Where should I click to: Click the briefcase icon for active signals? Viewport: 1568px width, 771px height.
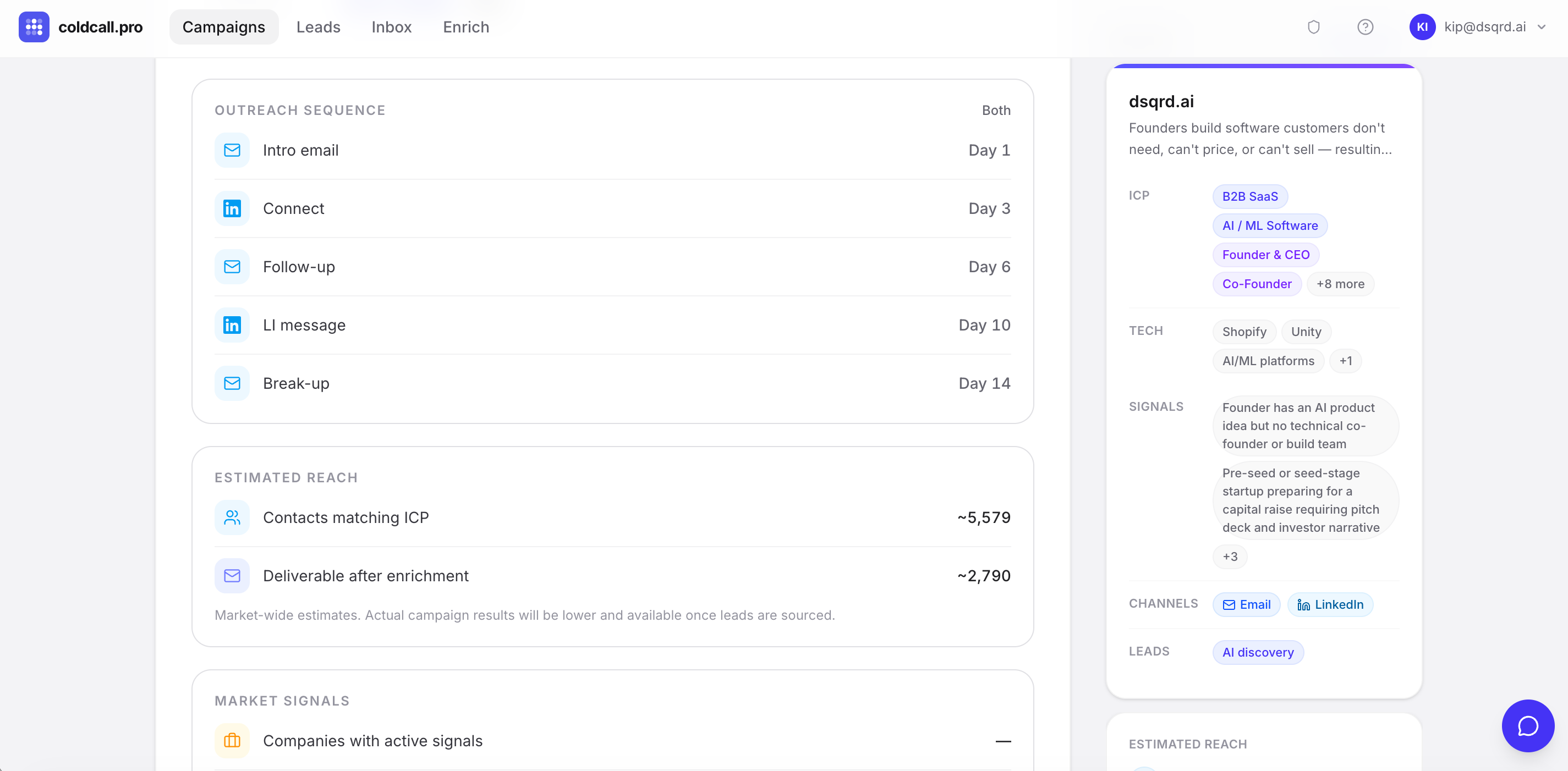[232, 741]
